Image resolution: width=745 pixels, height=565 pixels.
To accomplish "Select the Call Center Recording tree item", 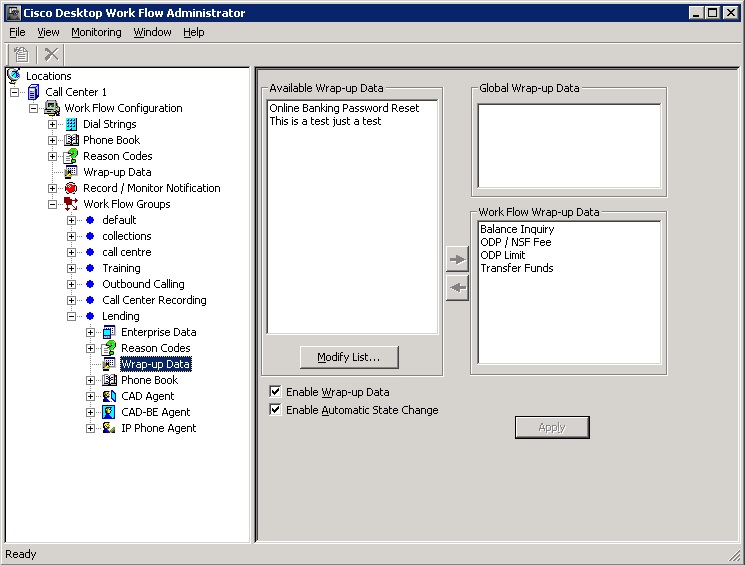I will tap(154, 300).
